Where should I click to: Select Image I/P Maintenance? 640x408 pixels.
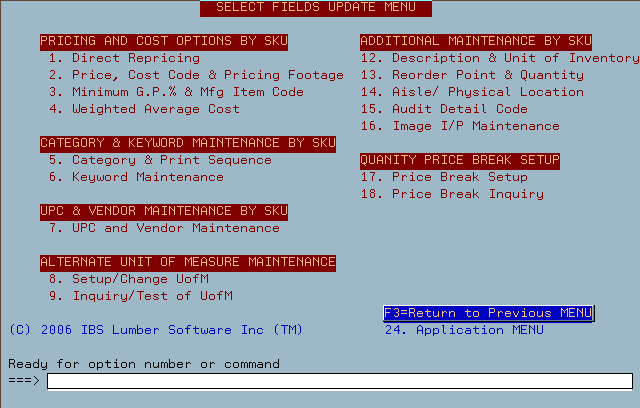click(x=460, y=126)
